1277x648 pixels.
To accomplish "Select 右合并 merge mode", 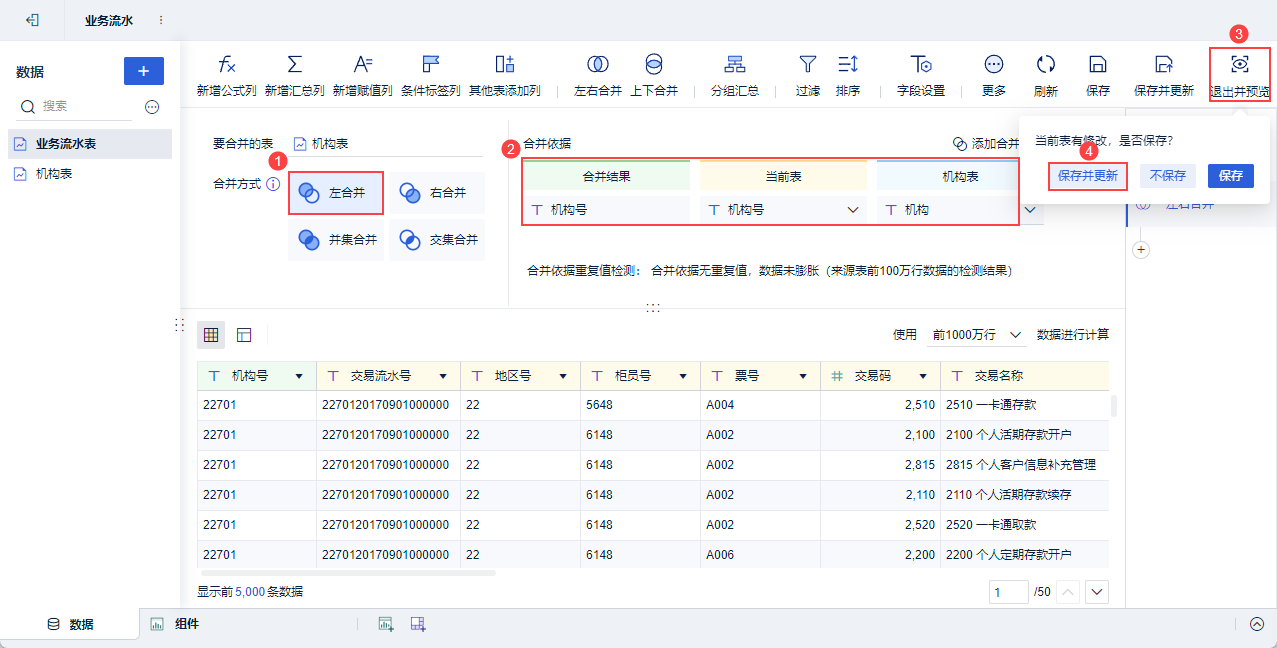I will [437, 192].
